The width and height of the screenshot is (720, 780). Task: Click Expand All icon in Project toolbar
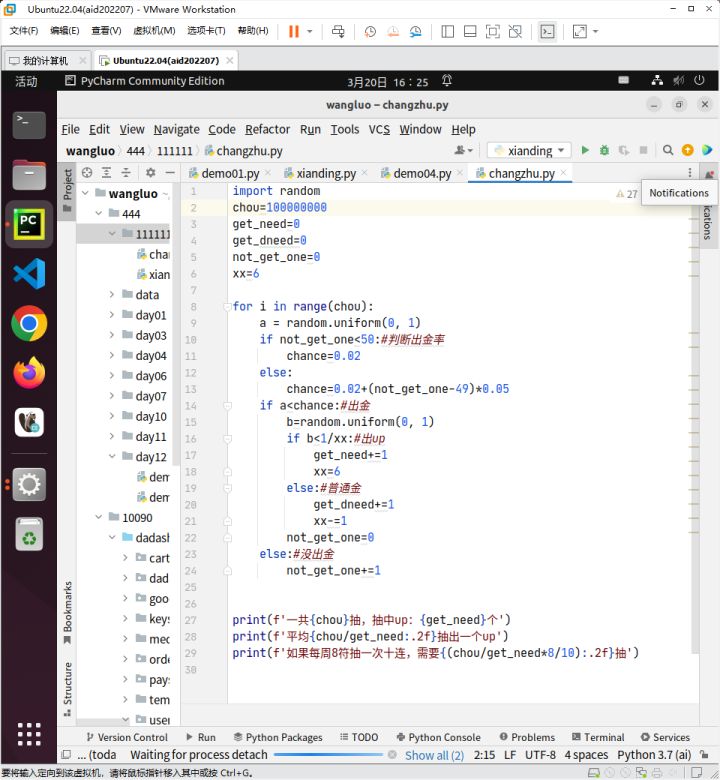coord(106,173)
